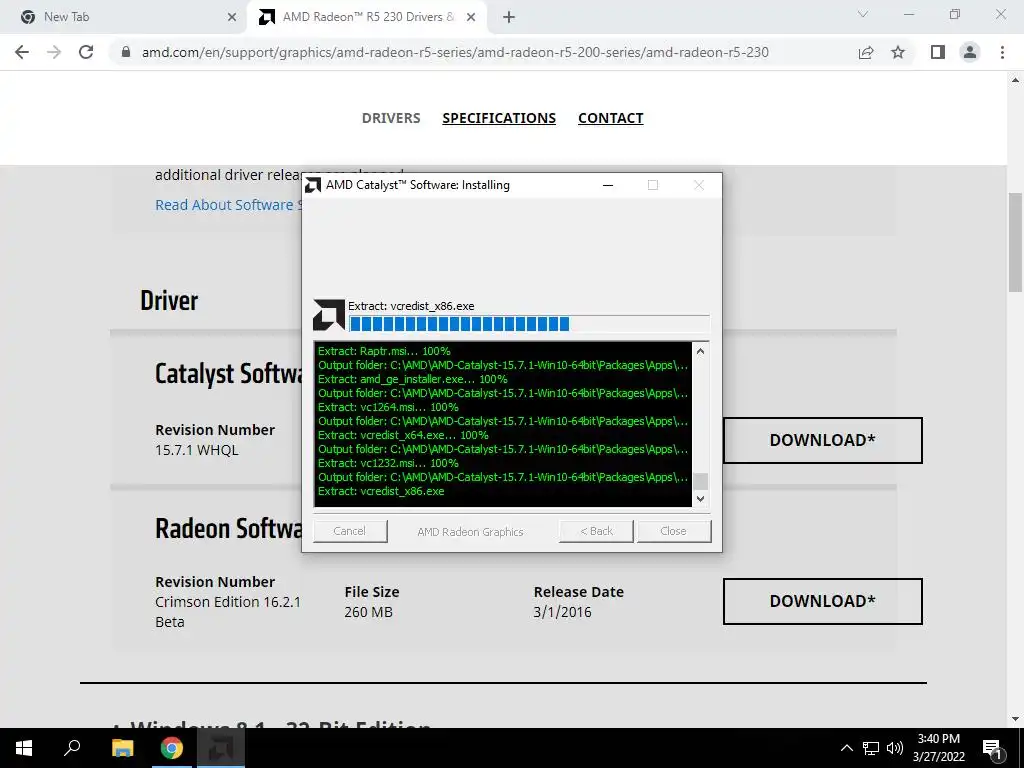Click the page scrollbar up arrow

pos(1016,80)
